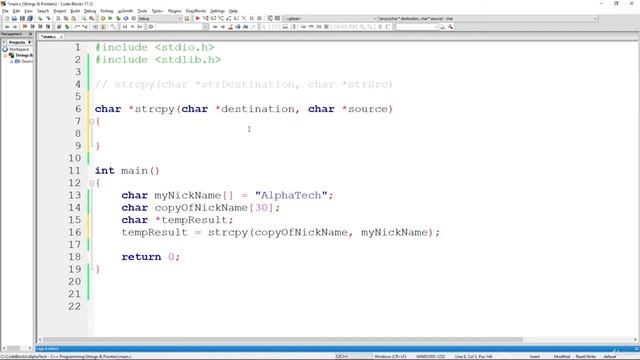
Task: Click the Replace toolbar icon
Action: [92, 18]
